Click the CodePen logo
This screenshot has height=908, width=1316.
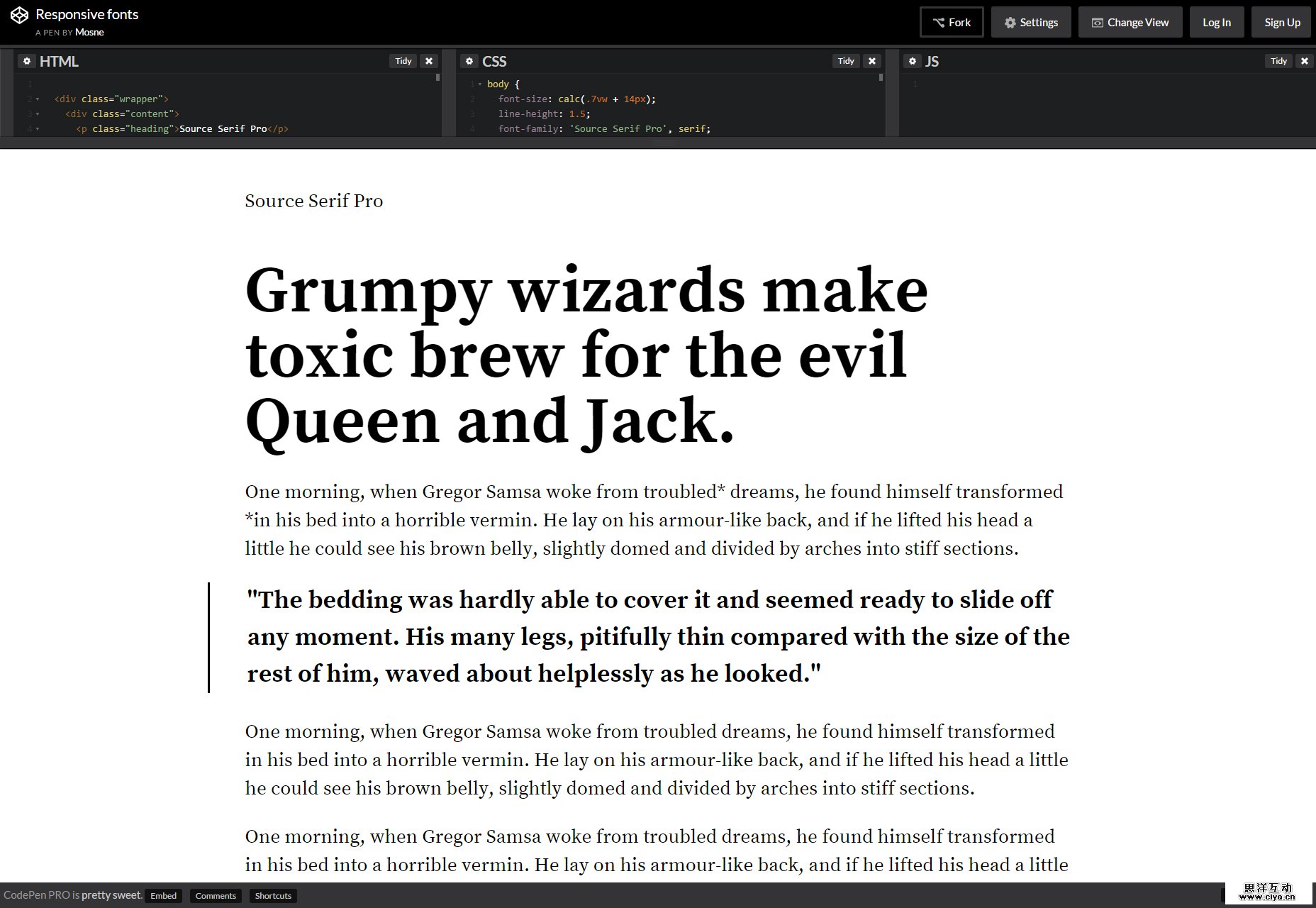click(19, 16)
